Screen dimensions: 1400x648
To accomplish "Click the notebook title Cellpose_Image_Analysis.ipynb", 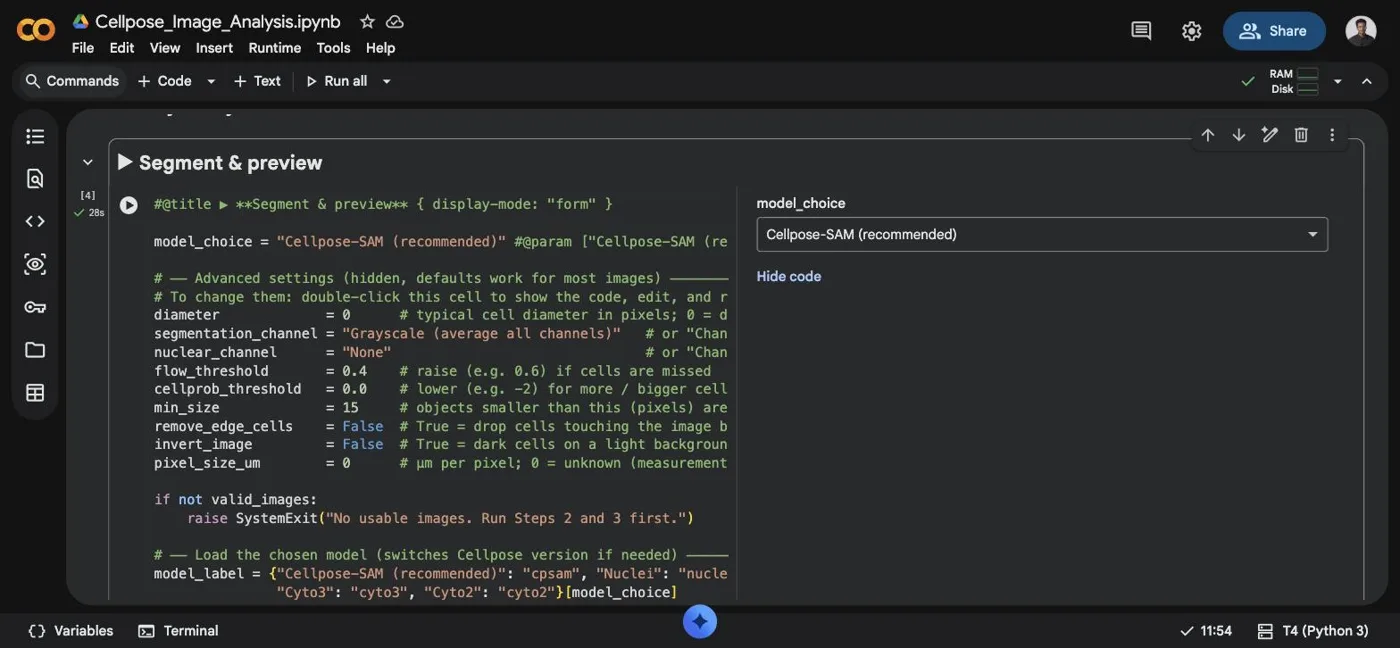I will (x=218, y=21).
